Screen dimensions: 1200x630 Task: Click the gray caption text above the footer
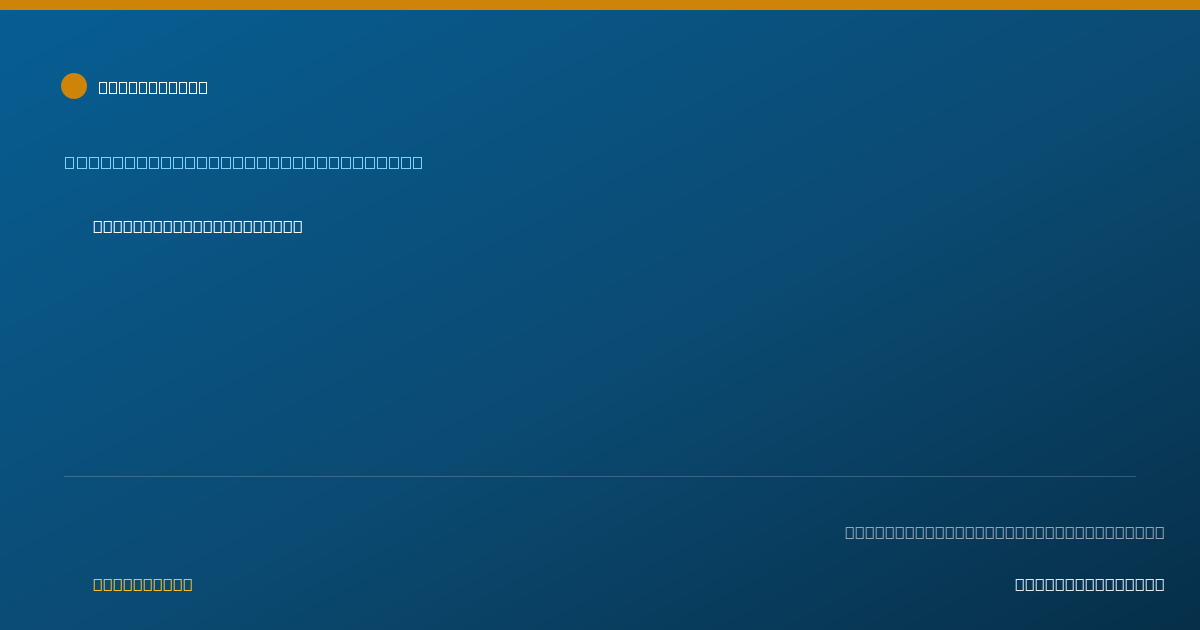coord(1005,532)
